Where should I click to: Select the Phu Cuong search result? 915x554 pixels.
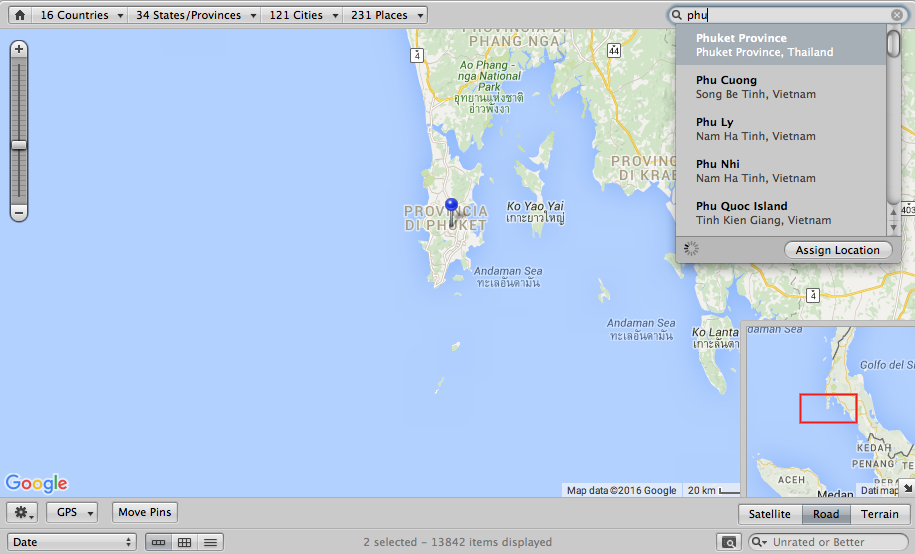click(x=781, y=87)
